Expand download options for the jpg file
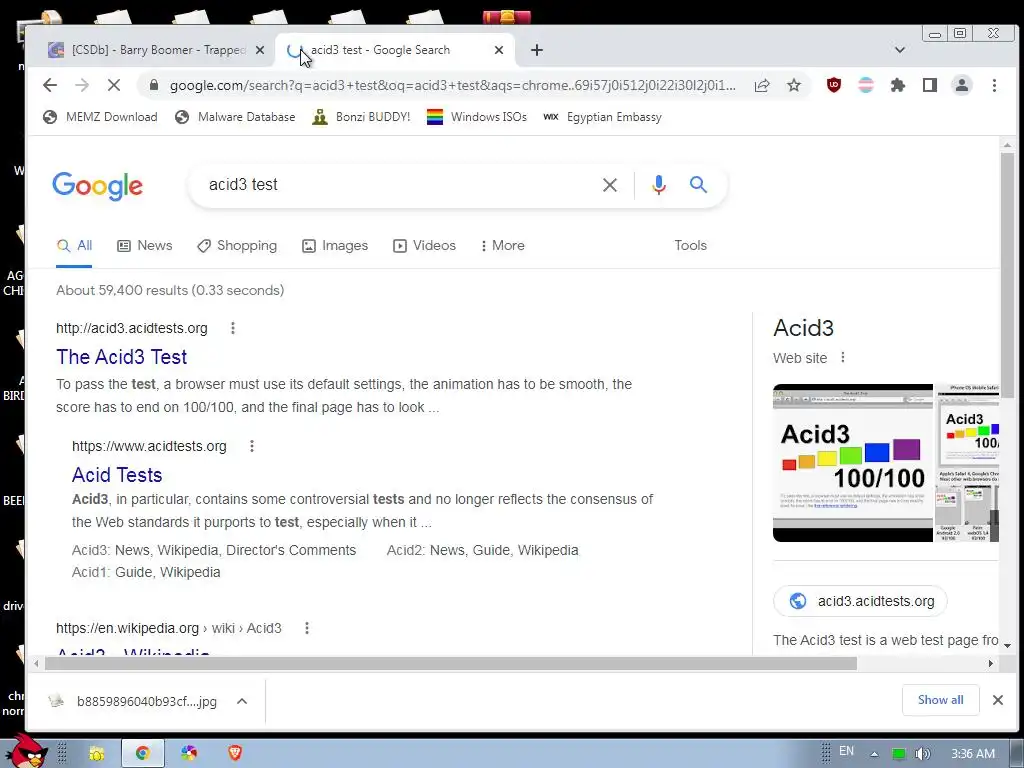Viewport: 1024px width, 768px height. (242, 701)
